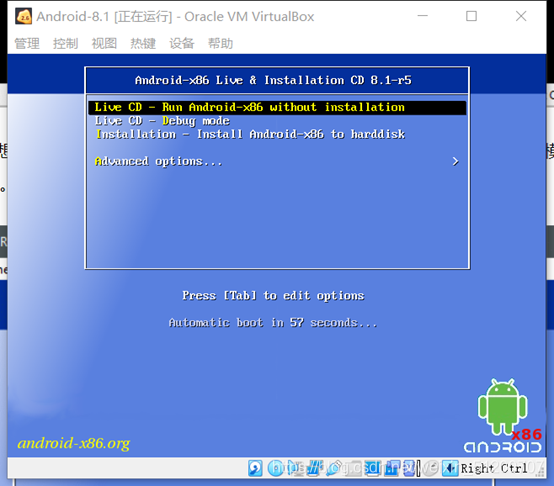The height and width of the screenshot is (486, 554).
Task: Click the video recording status icon
Action: (x=392, y=468)
